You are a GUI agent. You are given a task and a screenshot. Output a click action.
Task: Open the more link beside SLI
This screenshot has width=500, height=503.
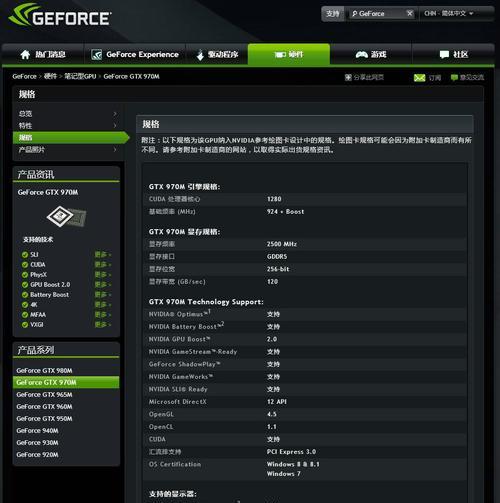(103, 255)
